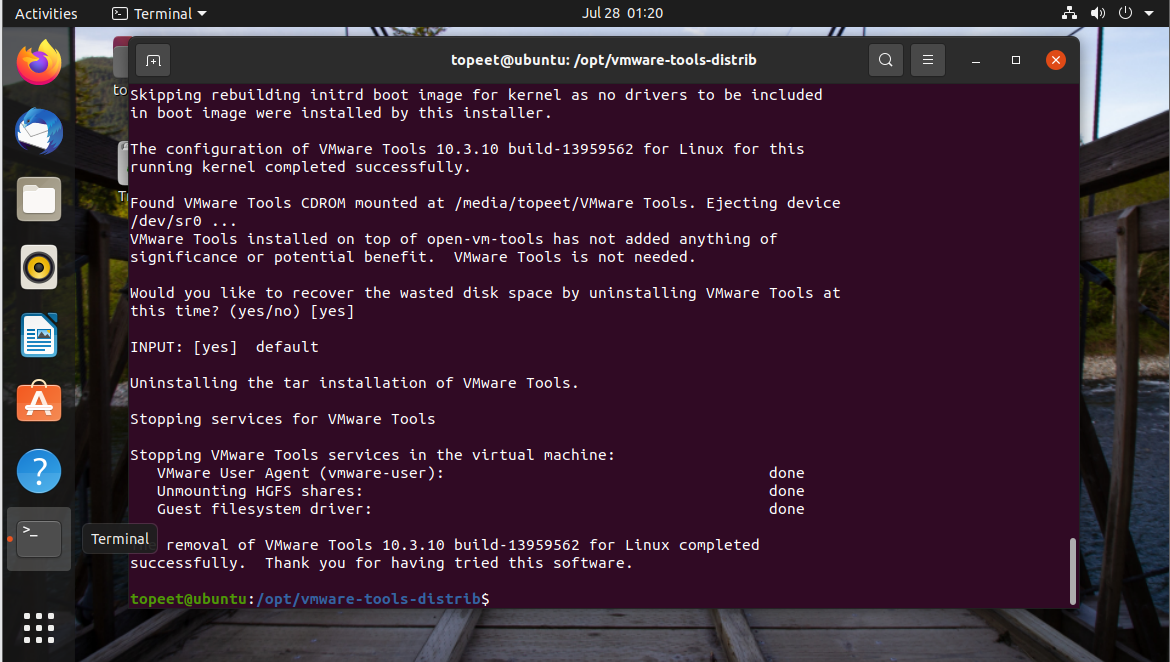
Task: Click the volume icon in top bar
Action: tap(1098, 13)
